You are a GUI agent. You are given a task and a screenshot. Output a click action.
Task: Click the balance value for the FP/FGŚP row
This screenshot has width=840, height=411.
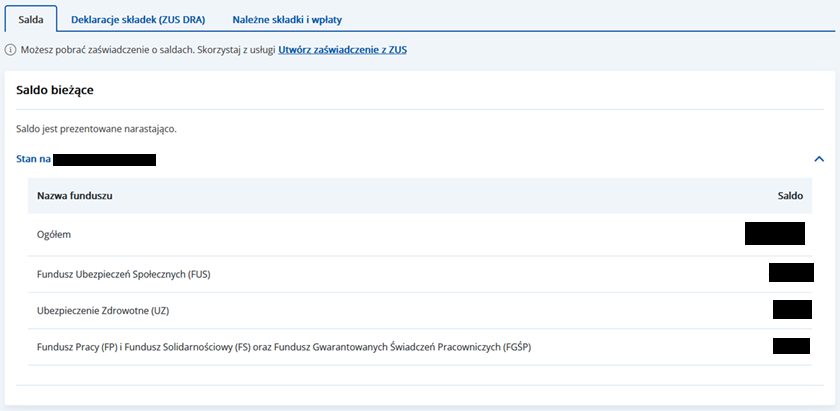[x=790, y=346]
